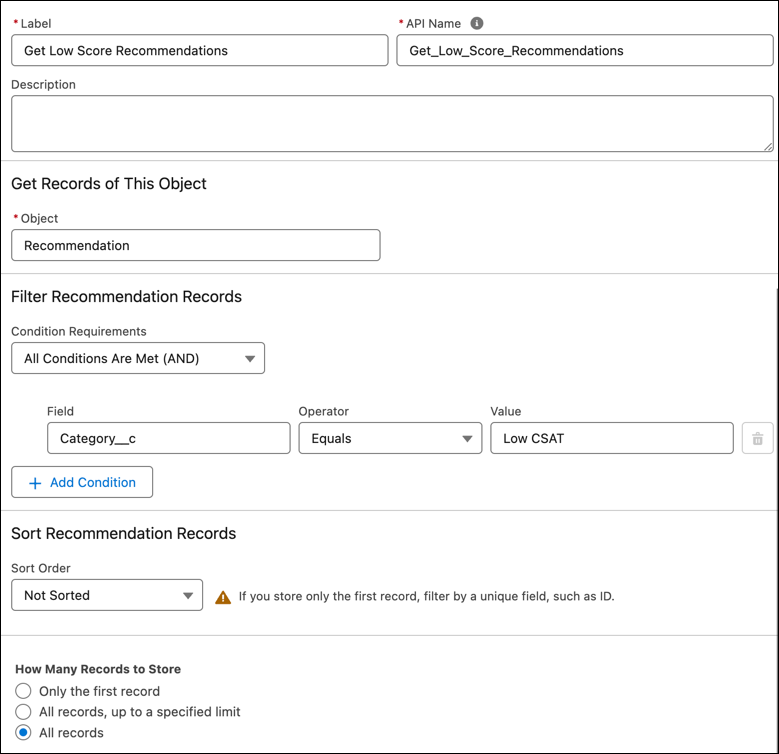
Task: Select Only the first record option
Action: tap(23, 691)
